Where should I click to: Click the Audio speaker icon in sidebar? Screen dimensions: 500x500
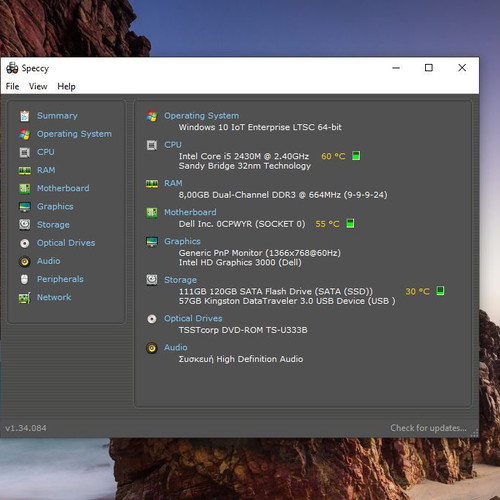[x=24, y=261]
